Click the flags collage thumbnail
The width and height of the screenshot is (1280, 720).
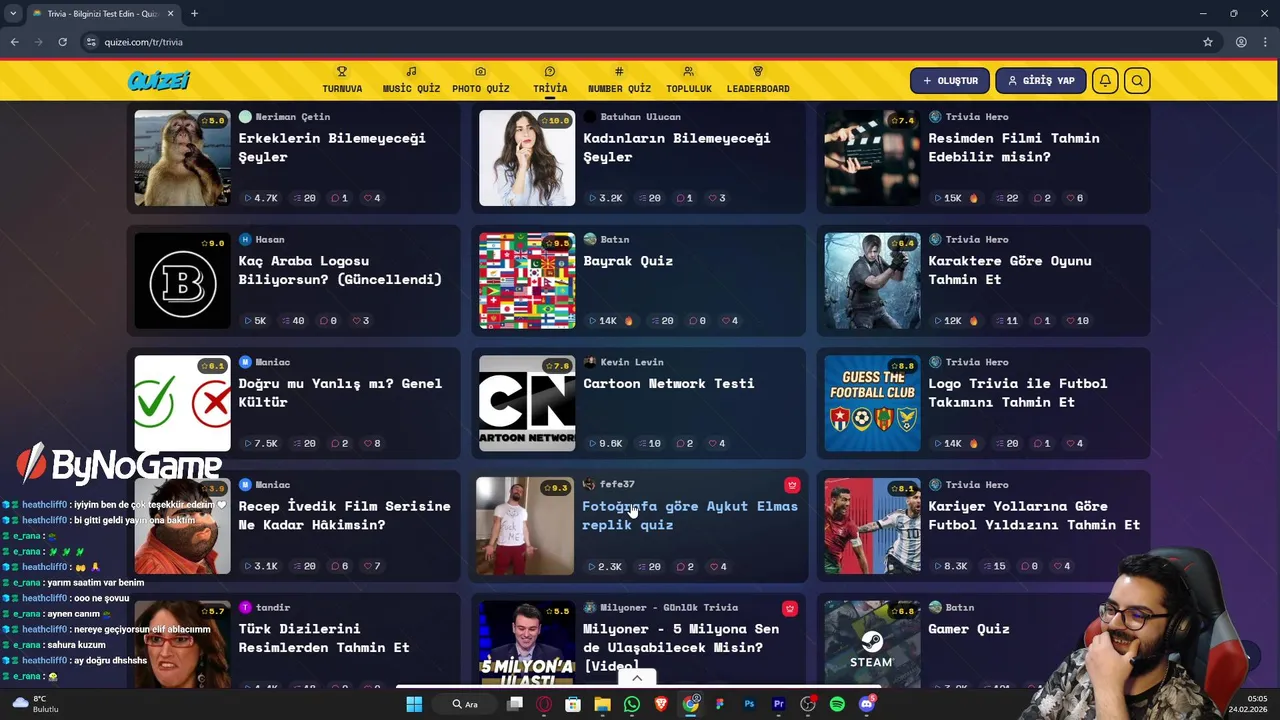pos(527,281)
